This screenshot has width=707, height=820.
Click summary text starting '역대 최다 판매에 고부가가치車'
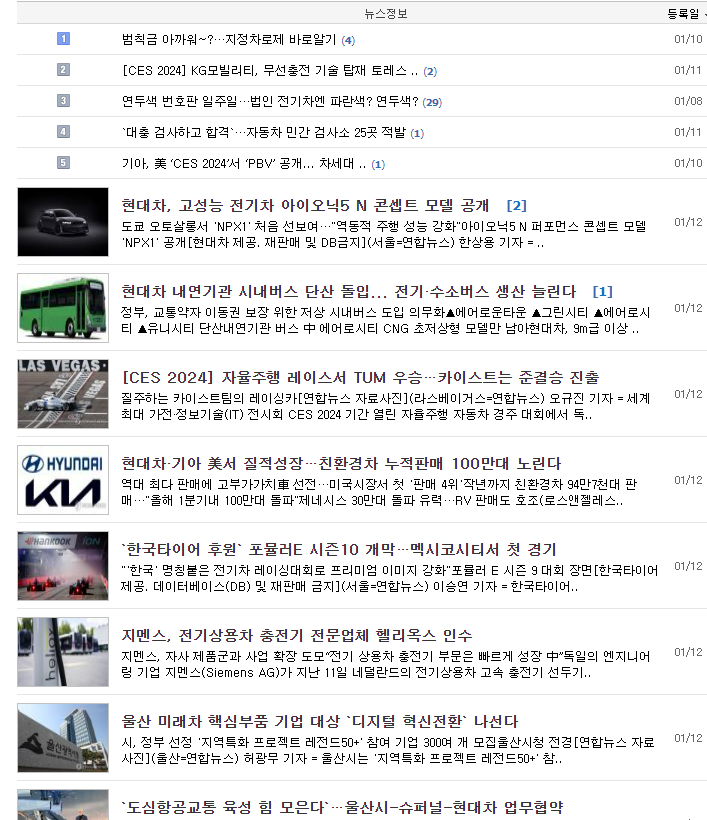(379, 492)
